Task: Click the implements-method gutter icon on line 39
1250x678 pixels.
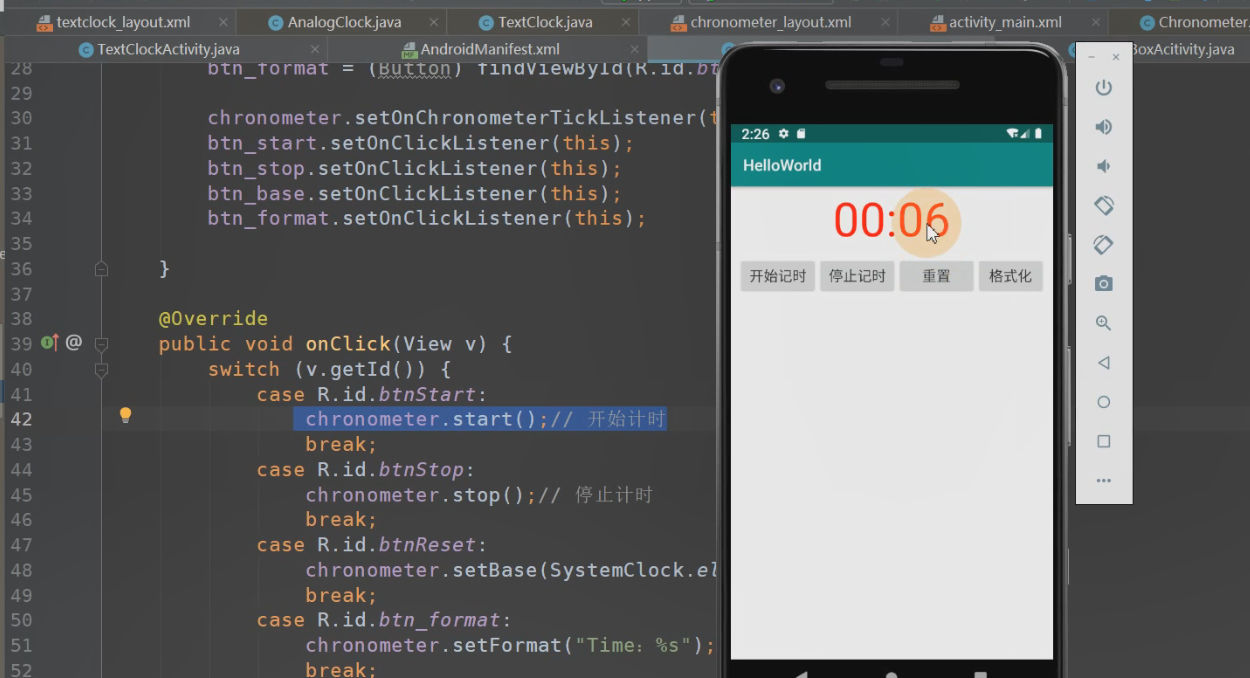Action: pos(49,343)
